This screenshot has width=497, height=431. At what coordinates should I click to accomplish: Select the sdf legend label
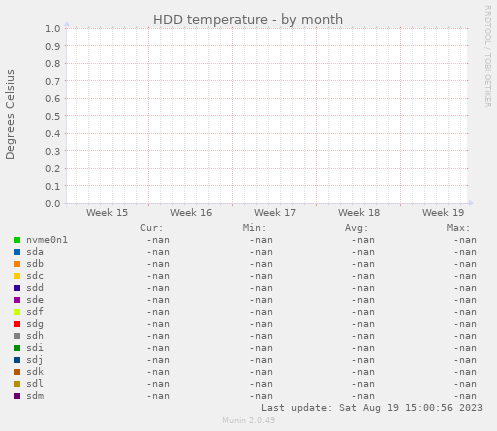click(x=35, y=312)
